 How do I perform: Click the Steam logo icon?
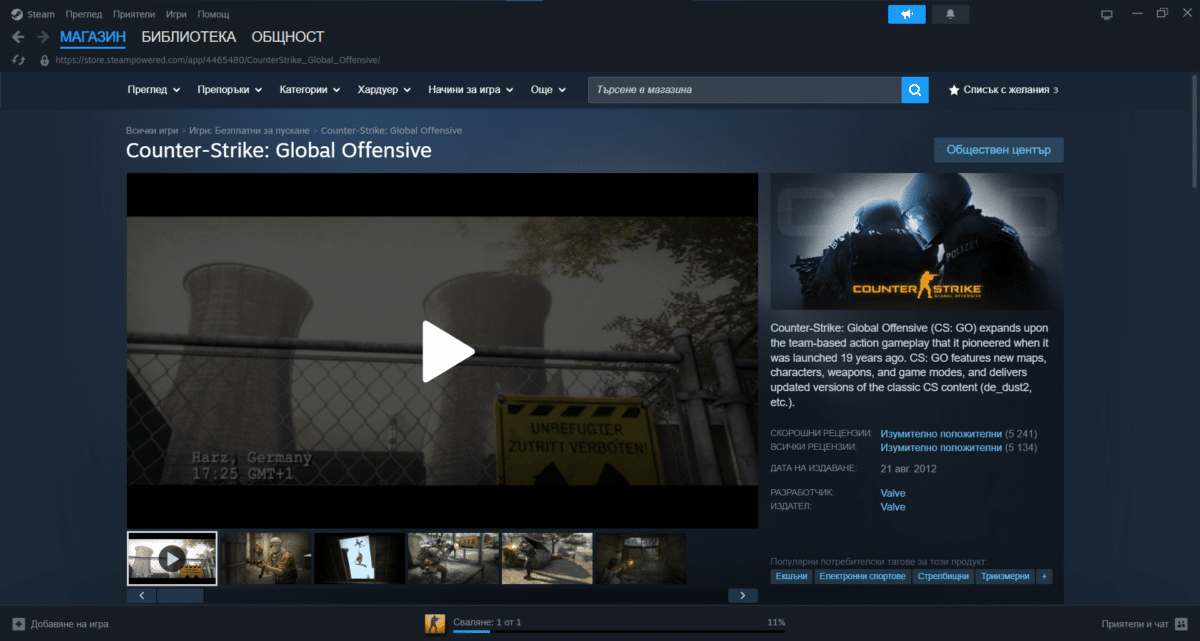(x=17, y=15)
